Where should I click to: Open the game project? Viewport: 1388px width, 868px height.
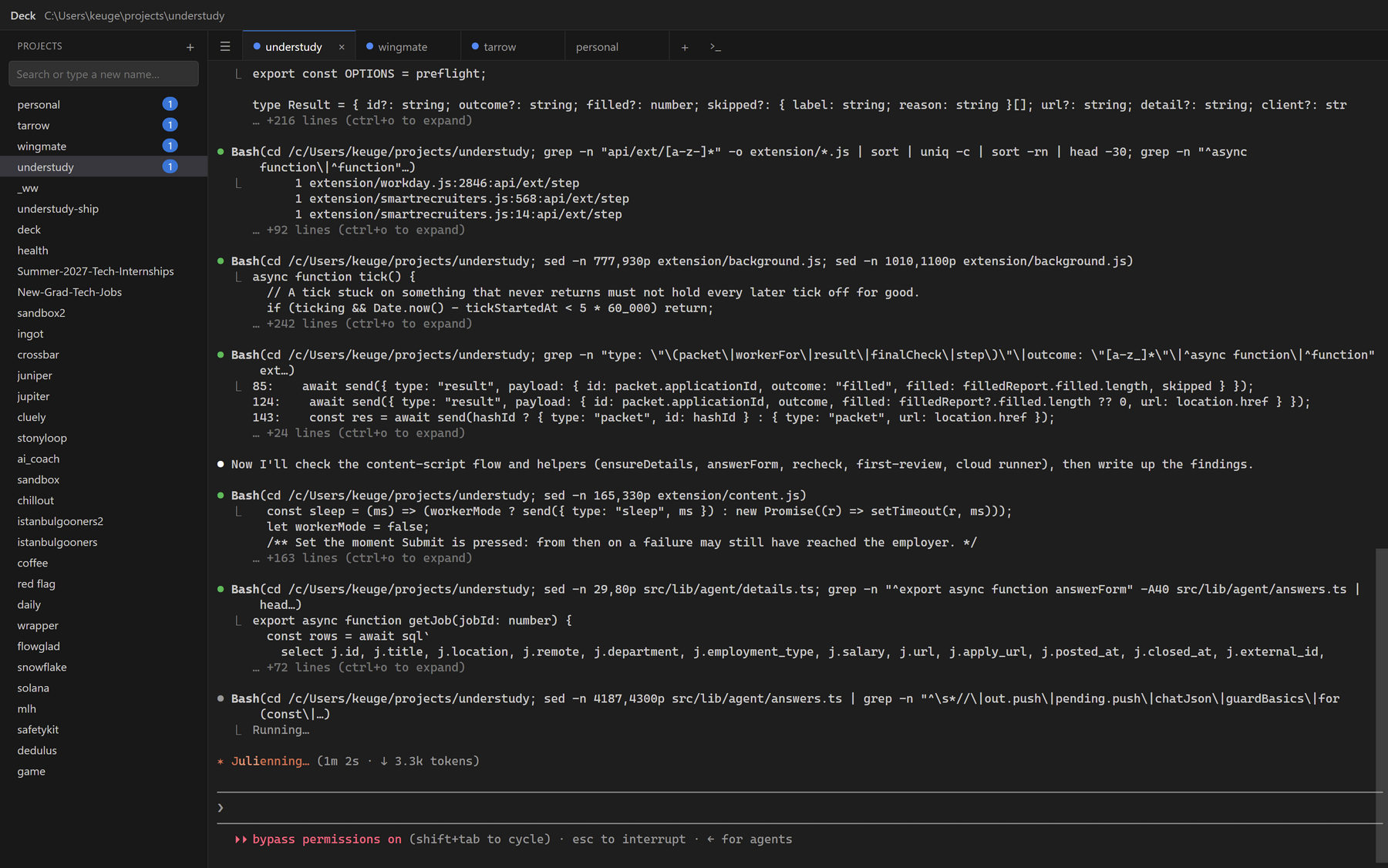103,770
